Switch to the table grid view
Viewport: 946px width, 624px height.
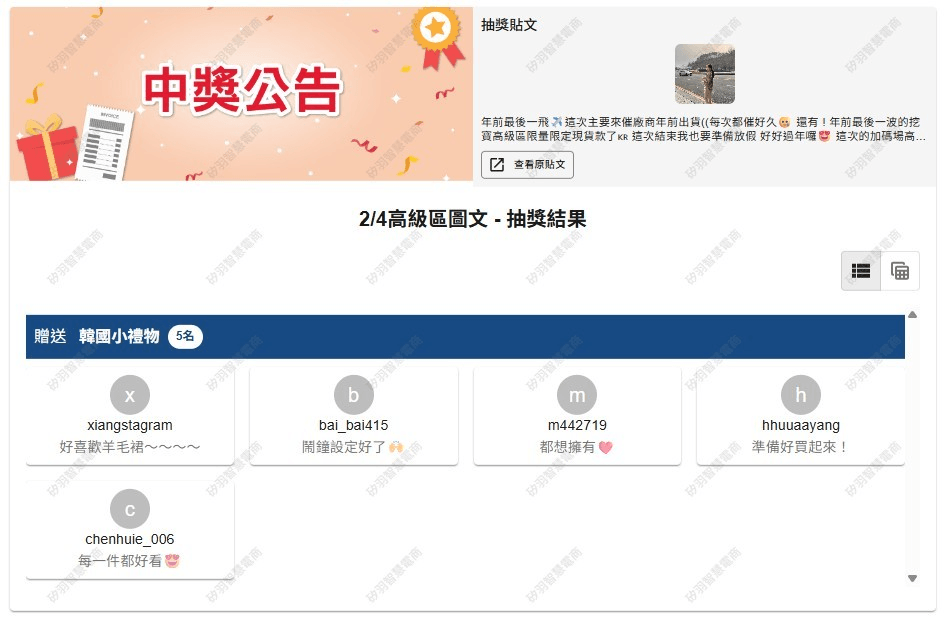(899, 271)
